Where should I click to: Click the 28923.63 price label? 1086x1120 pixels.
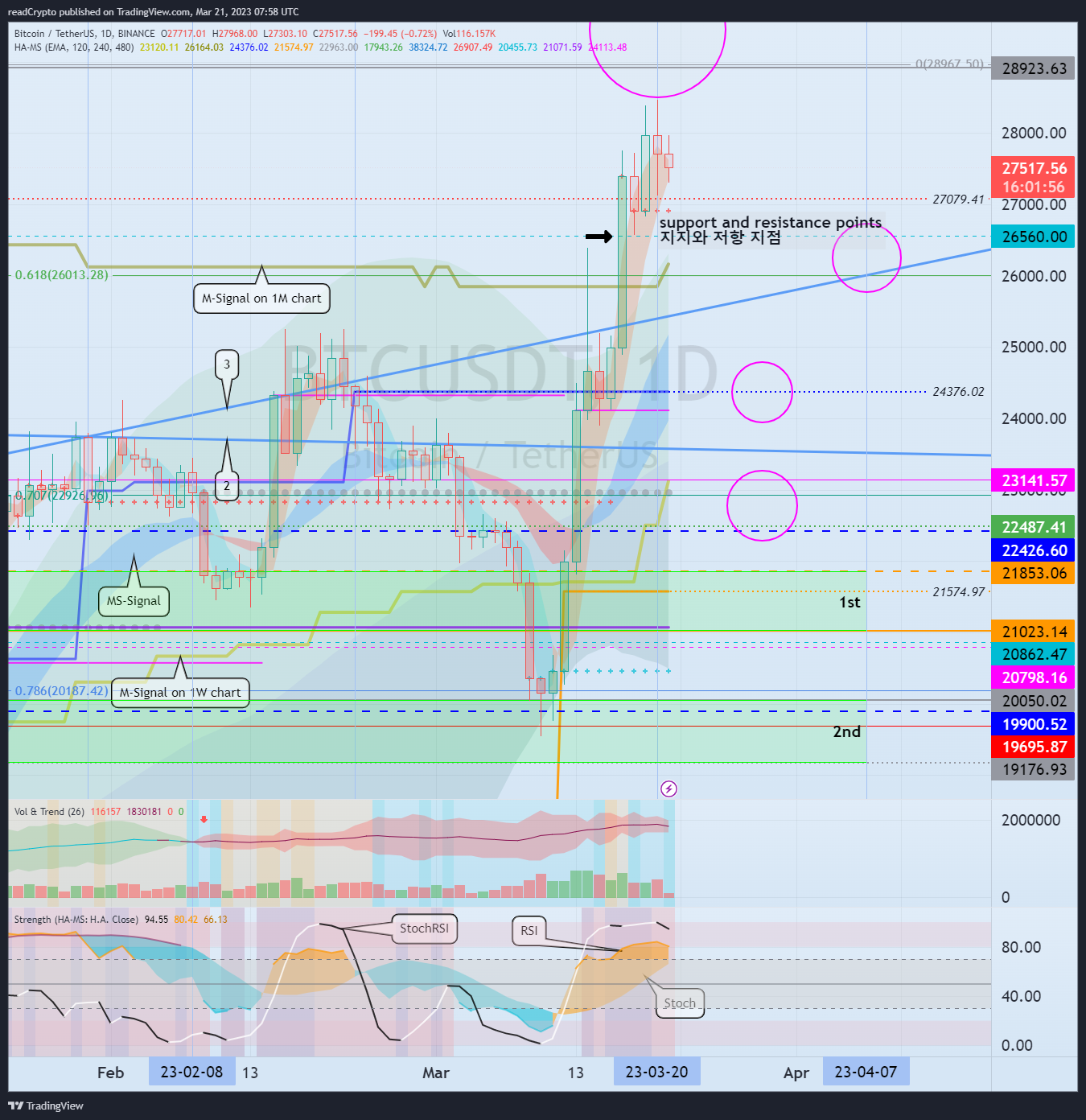(1033, 68)
